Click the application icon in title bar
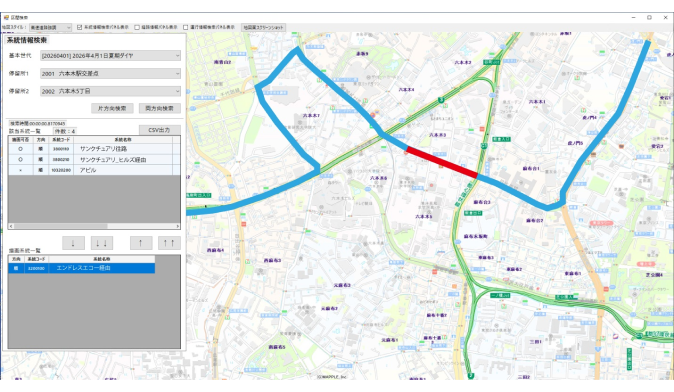This screenshot has height=392, width=674. coord(6,18)
